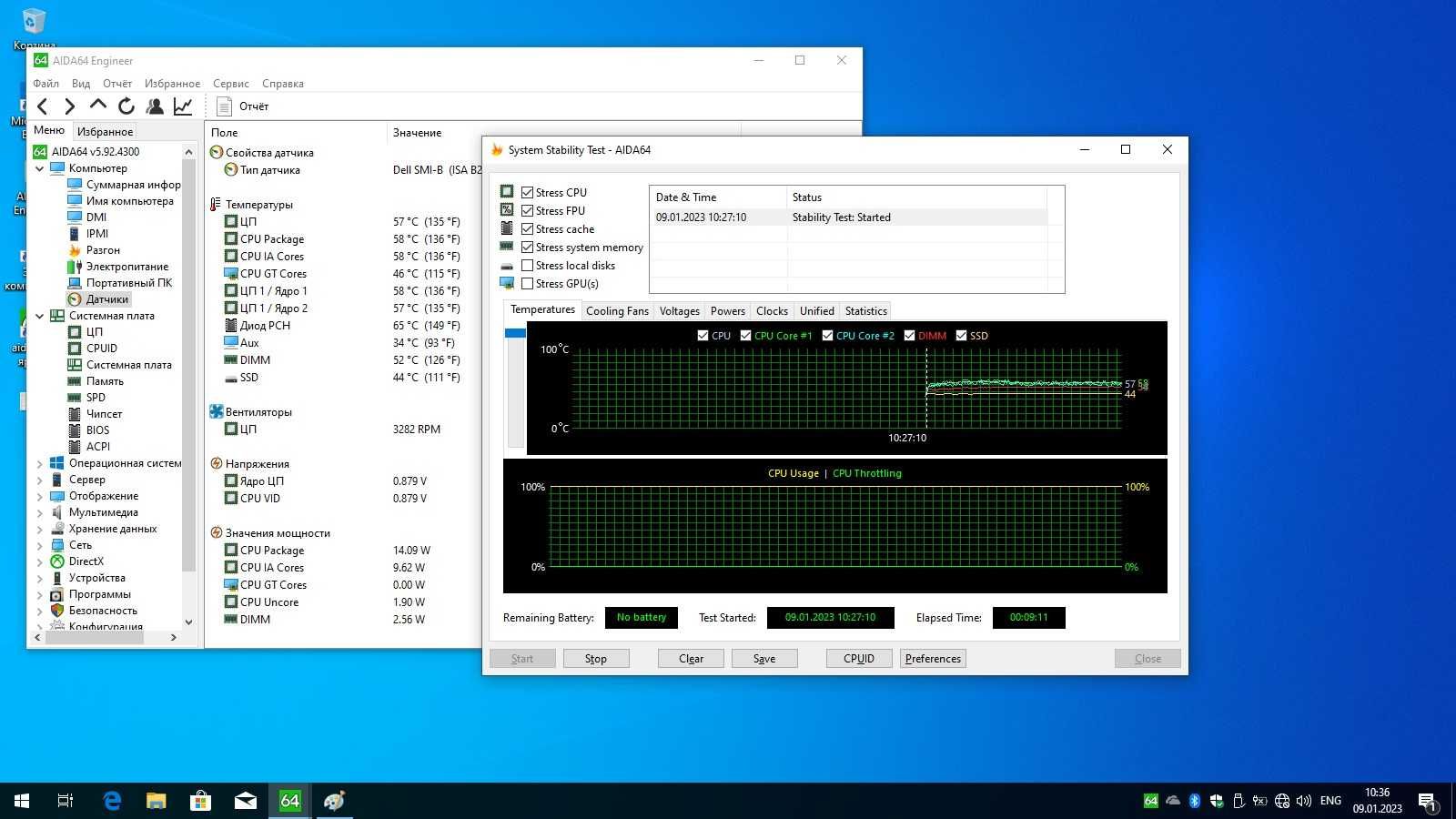Click the Bluetooth tray icon

pos(1195,801)
